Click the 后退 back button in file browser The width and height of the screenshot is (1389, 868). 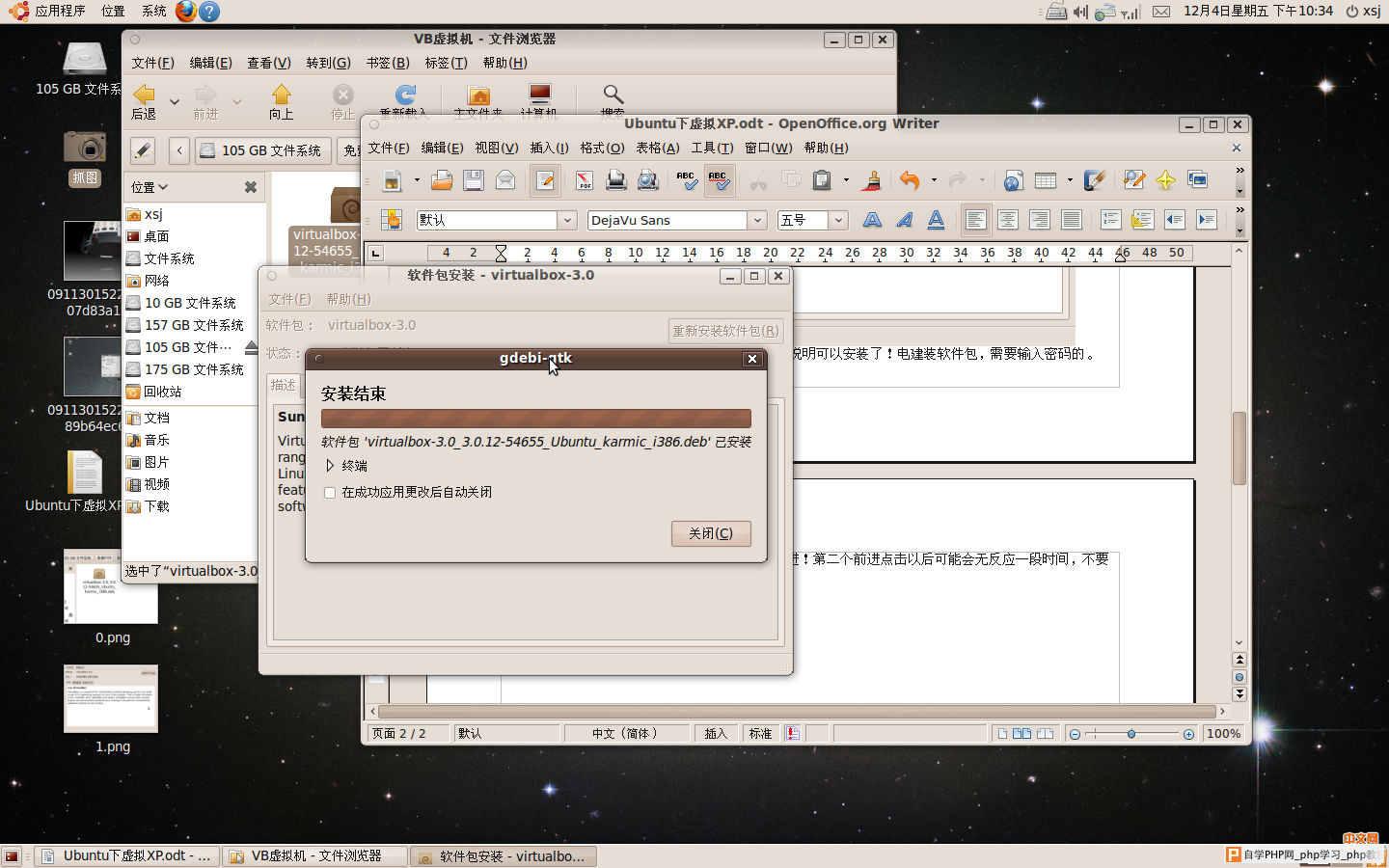144,101
